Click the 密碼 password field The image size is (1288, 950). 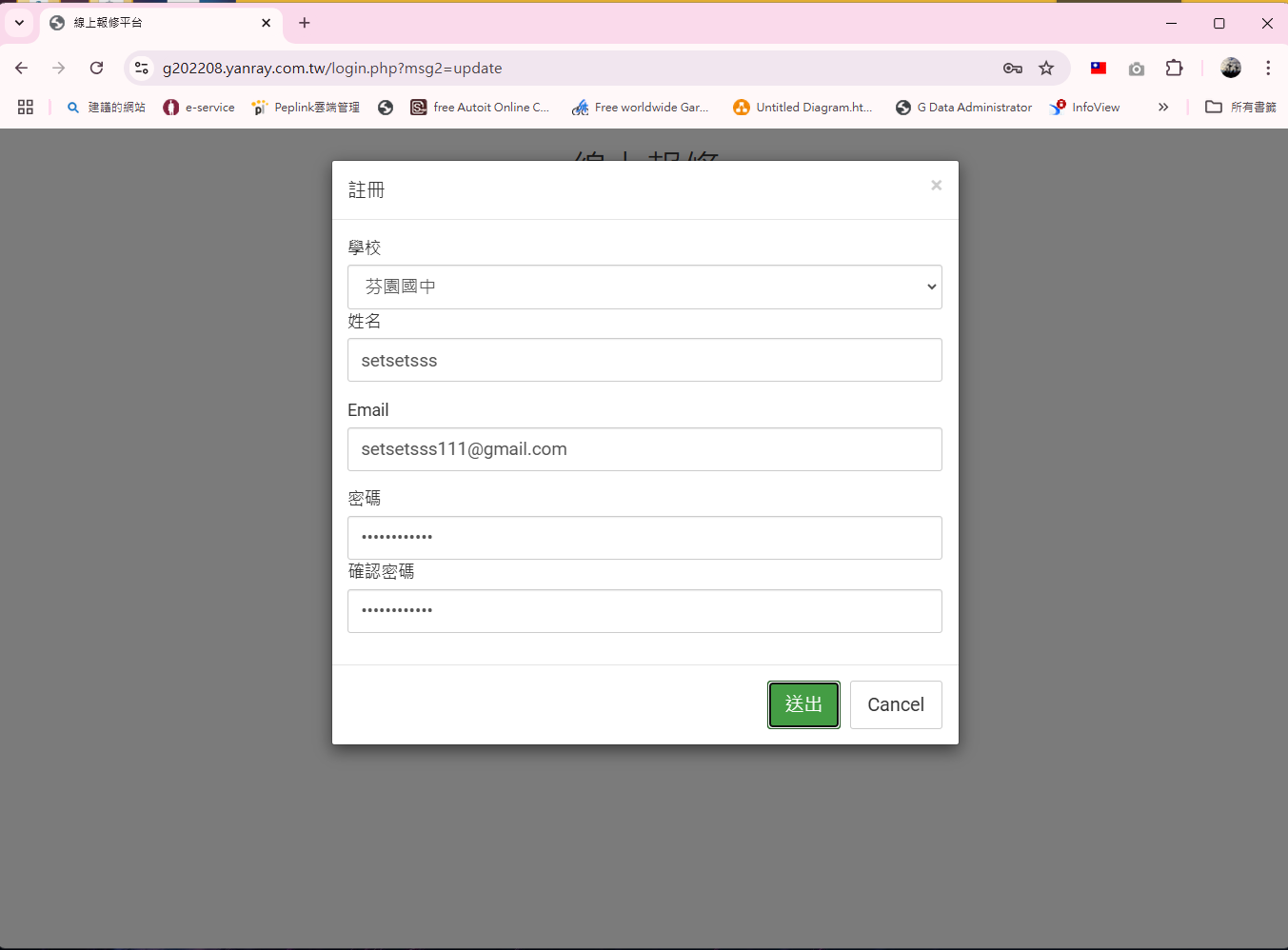(644, 538)
